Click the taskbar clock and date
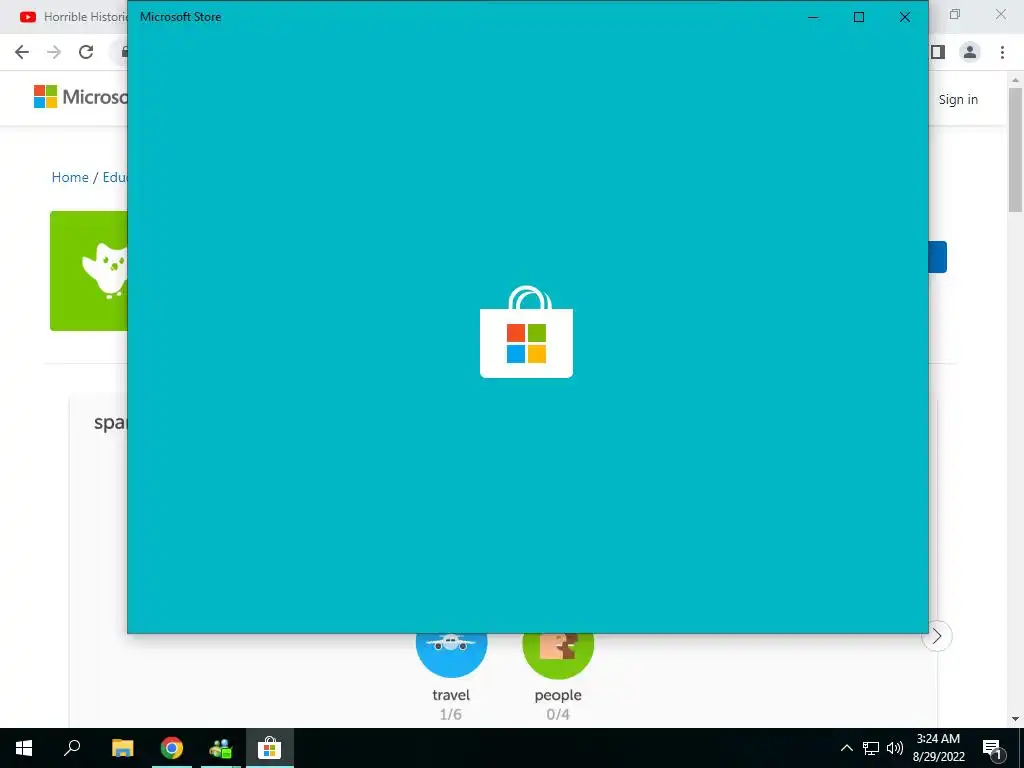 pos(938,748)
